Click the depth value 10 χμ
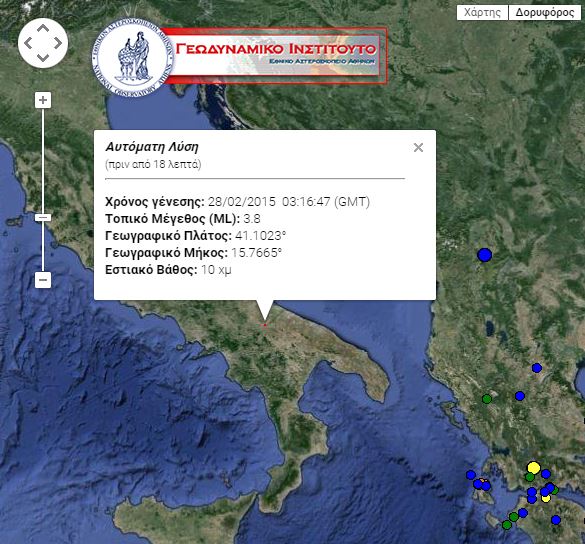Viewport: 585px width, 544px height. pos(216,270)
